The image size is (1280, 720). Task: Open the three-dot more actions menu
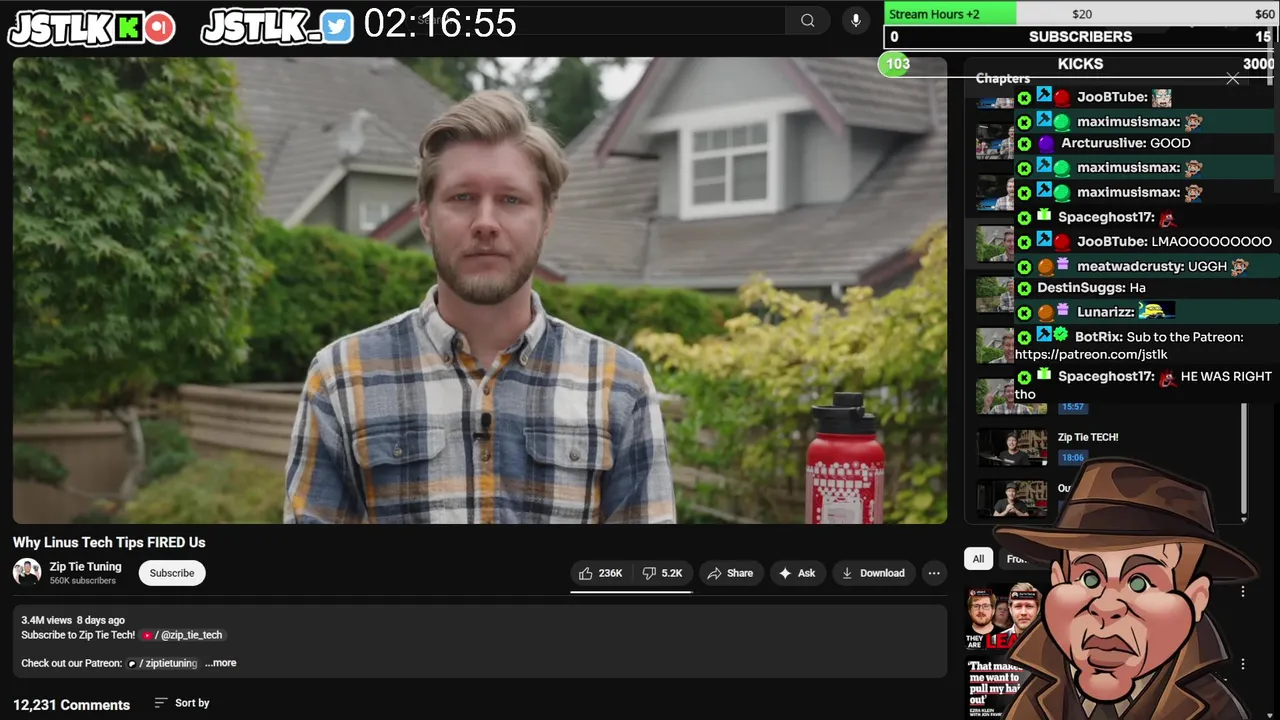(934, 573)
